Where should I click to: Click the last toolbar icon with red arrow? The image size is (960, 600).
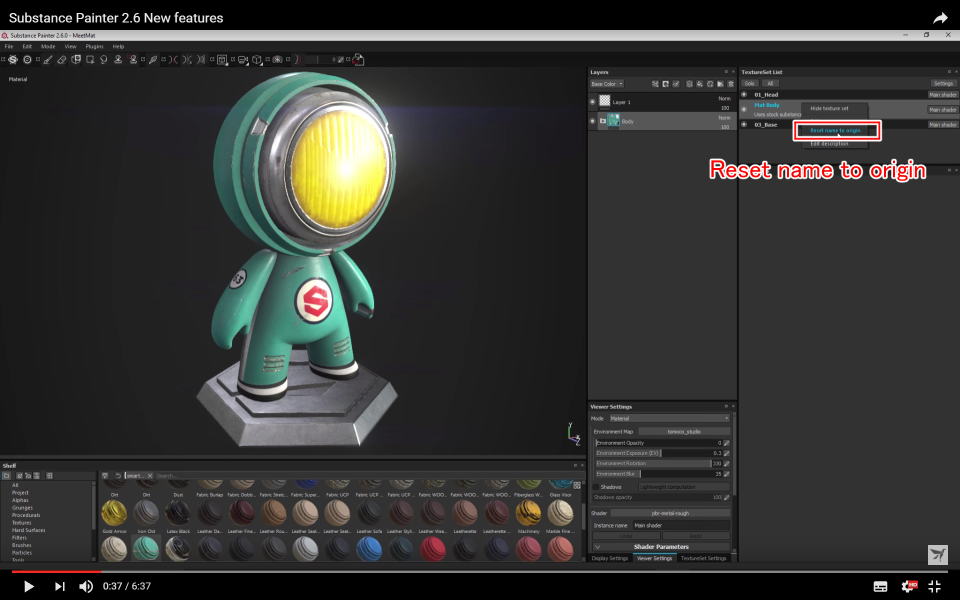point(358,59)
